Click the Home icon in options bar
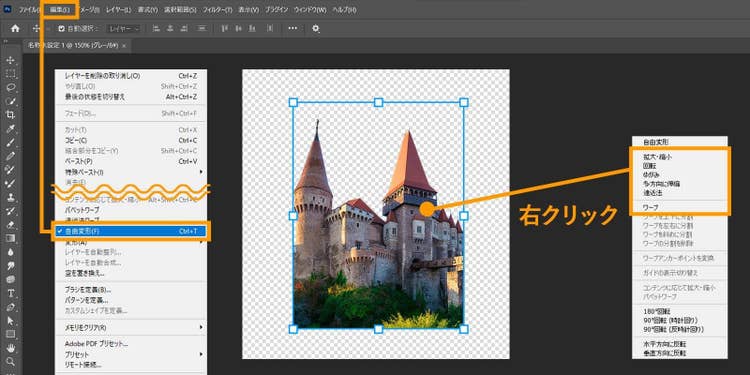 coord(15,28)
